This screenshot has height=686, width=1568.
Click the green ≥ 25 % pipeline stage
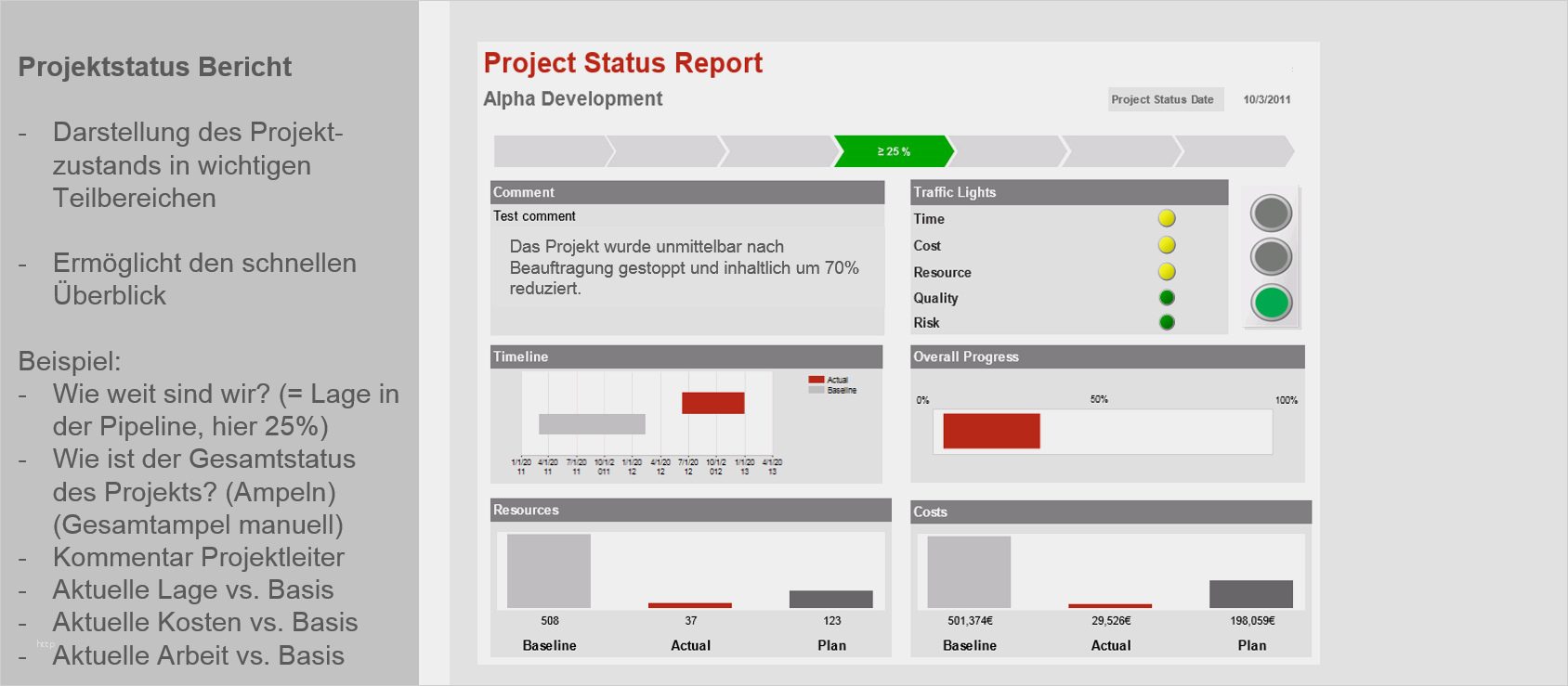click(894, 151)
